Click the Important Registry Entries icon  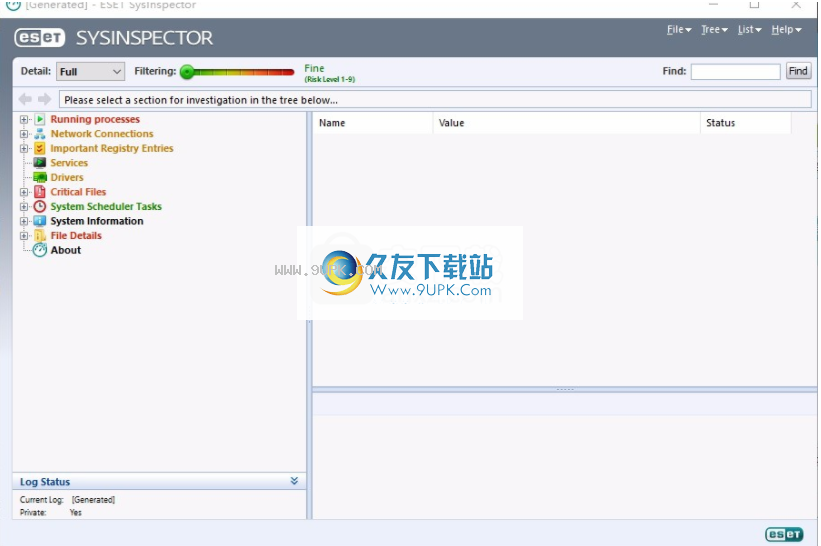click(x=40, y=149)
